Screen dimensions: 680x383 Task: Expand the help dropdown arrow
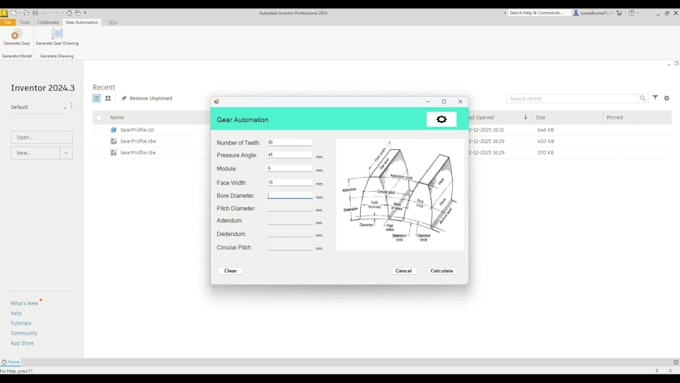coord(638,13)
